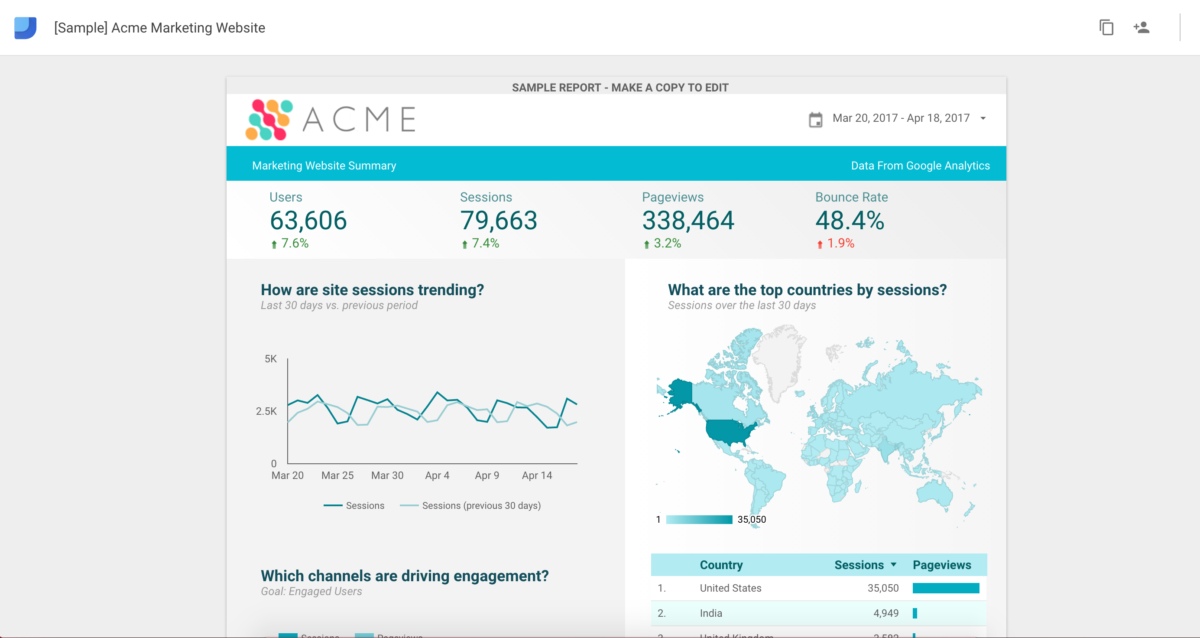Click the Bounce Rate 1.9% red indicator

click(x=835, y=244)
